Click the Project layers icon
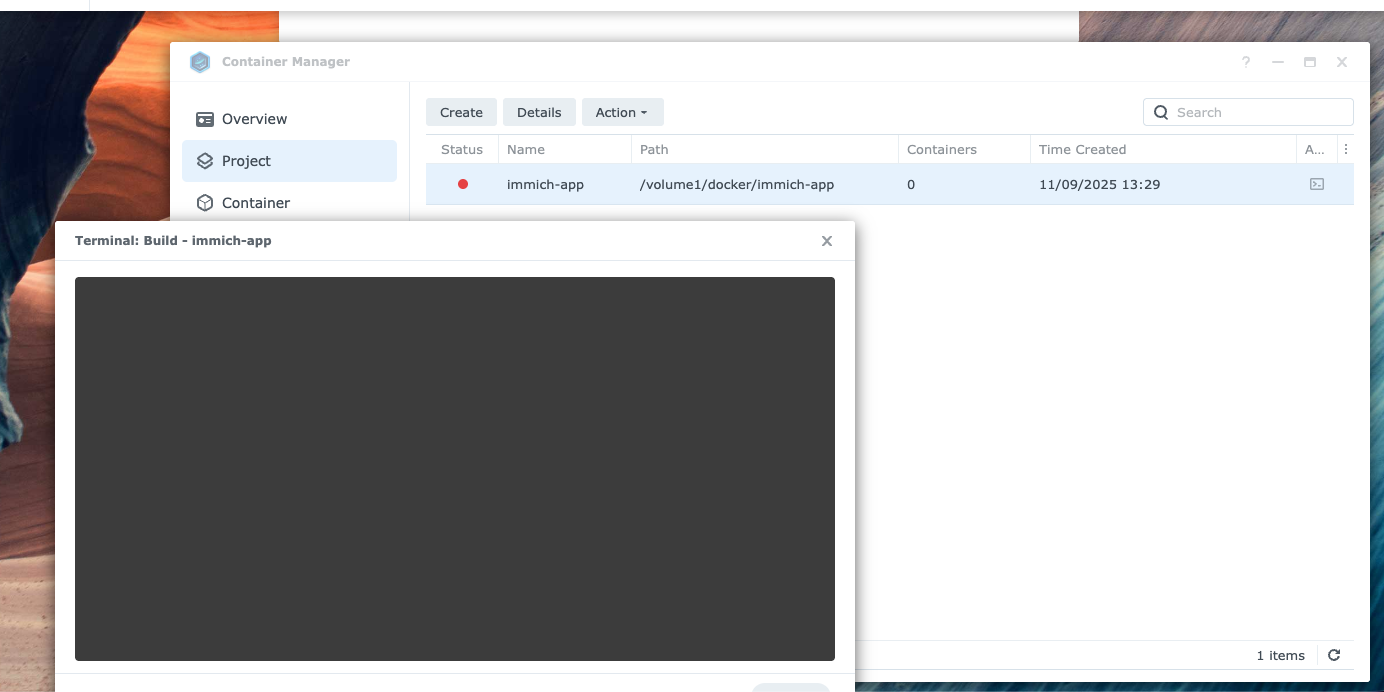The width and height of the screenshot is (1384, 692). tap(205, 161)
